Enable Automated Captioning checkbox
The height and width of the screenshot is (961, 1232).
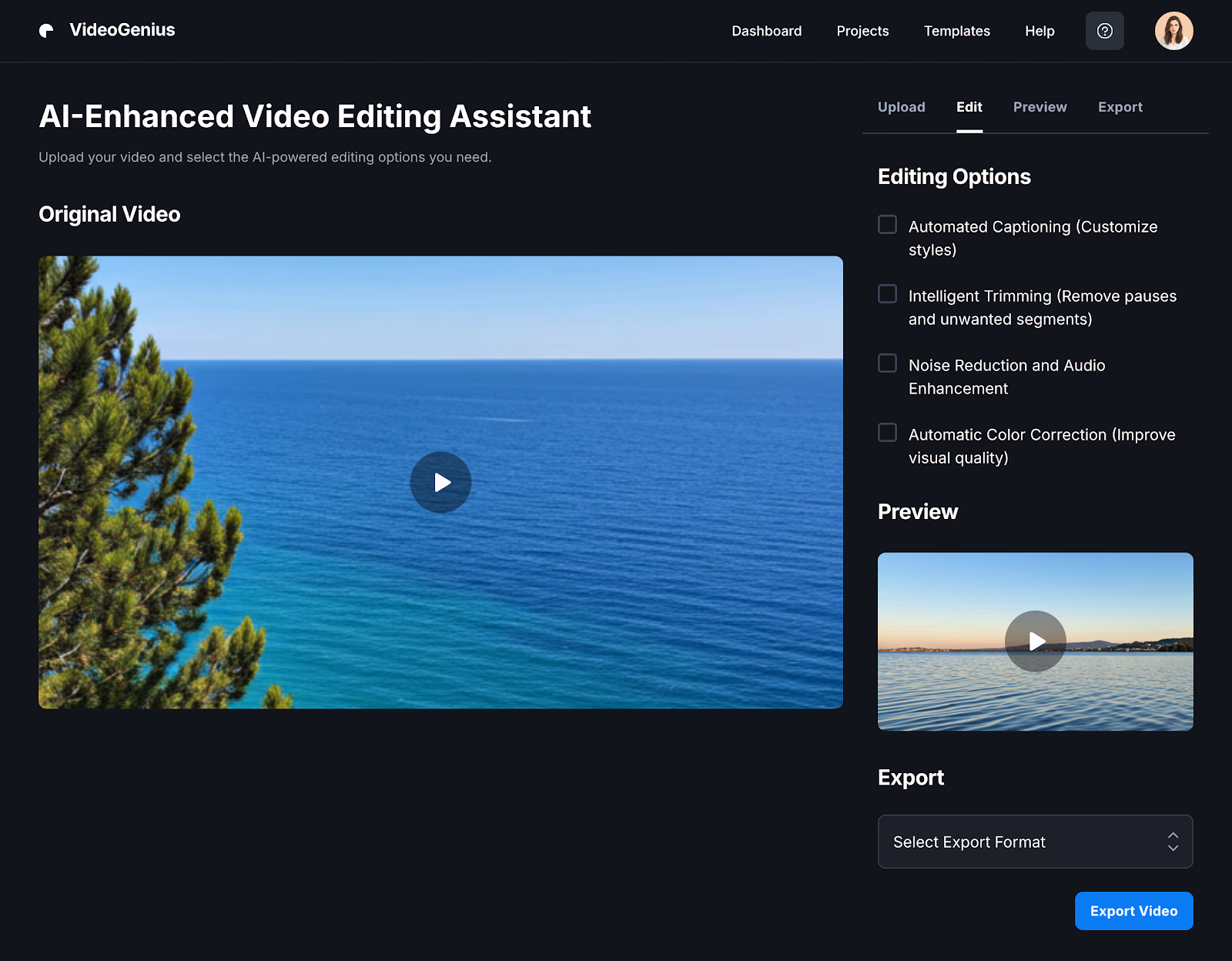coord(888,225)
